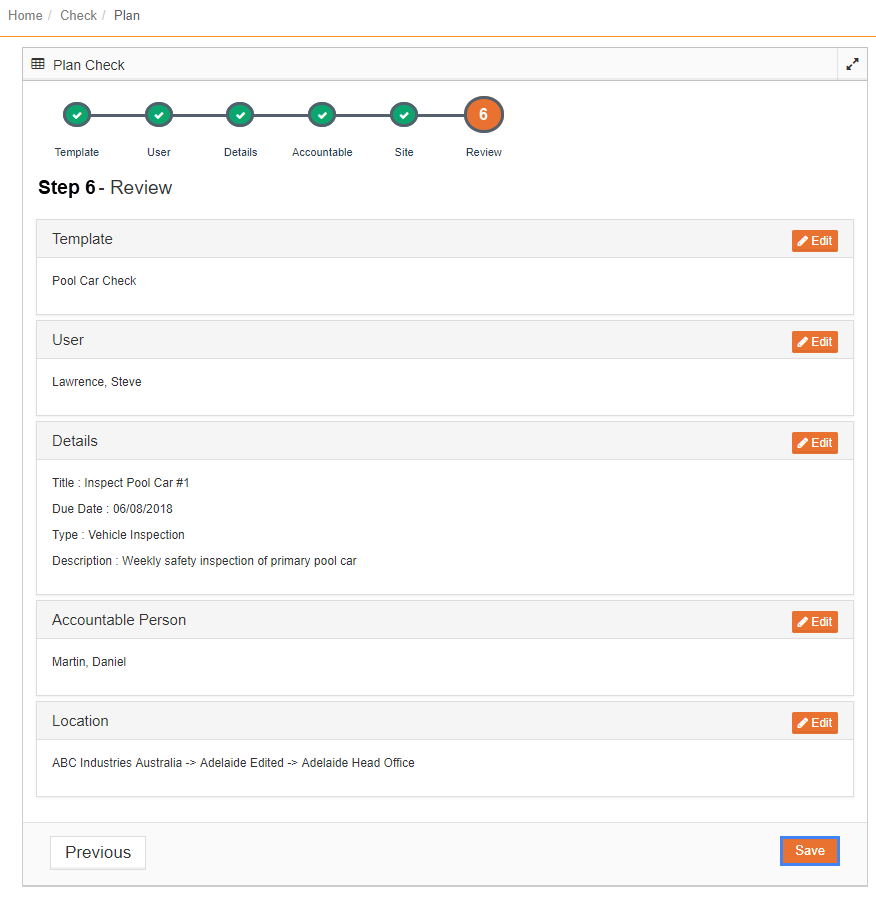Click the Review step label
Image resolution: width=876 pixels, height=897 pixels.
click(x=483, y=152)
